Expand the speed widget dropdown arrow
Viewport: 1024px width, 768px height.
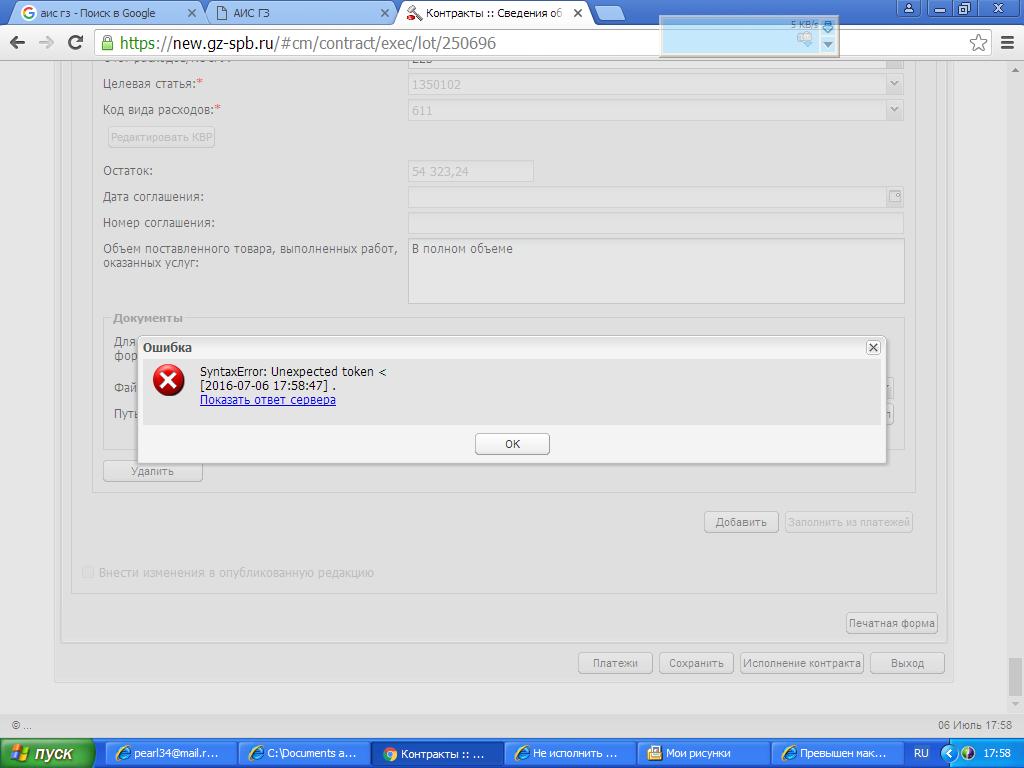point(828,45)
